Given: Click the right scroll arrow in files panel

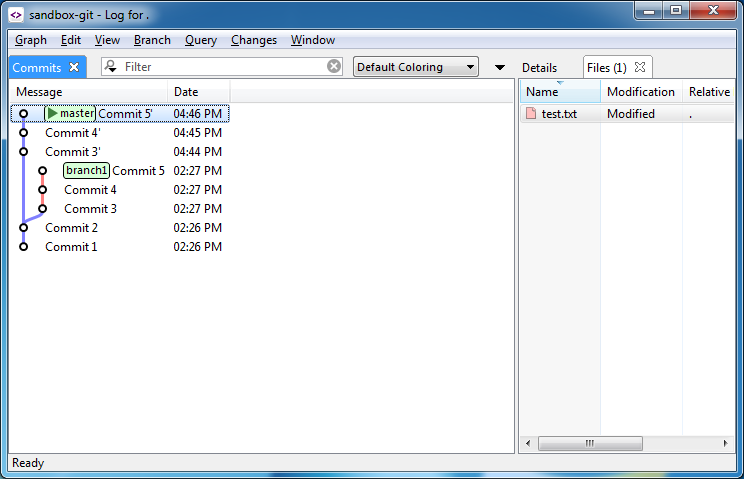Looking at the screenshot, I should tap(725, 443).
